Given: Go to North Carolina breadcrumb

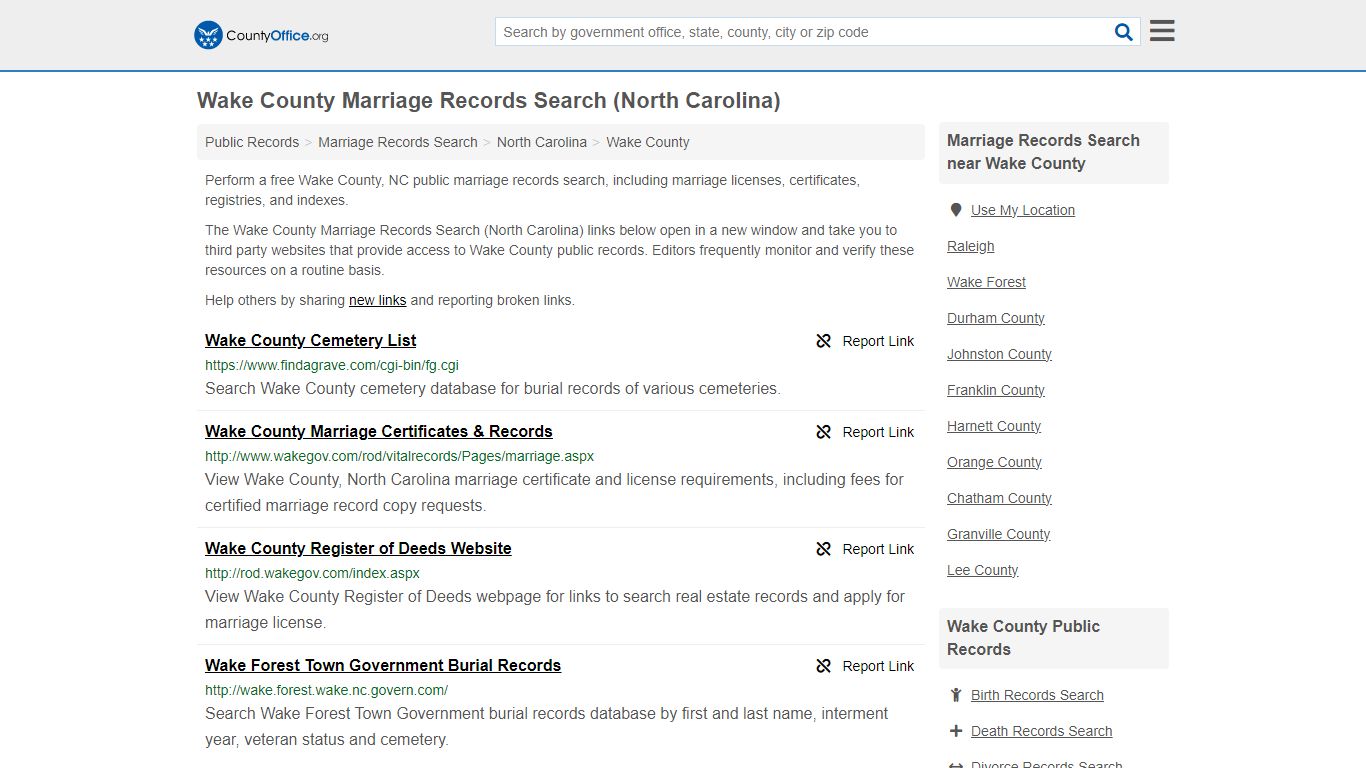Looking at the screenshot, I should (542, 142).
